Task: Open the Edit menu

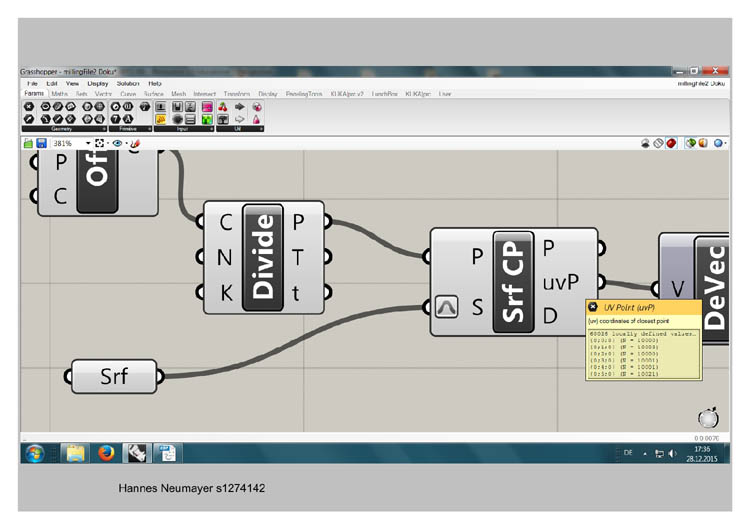Action: (52, 84)
